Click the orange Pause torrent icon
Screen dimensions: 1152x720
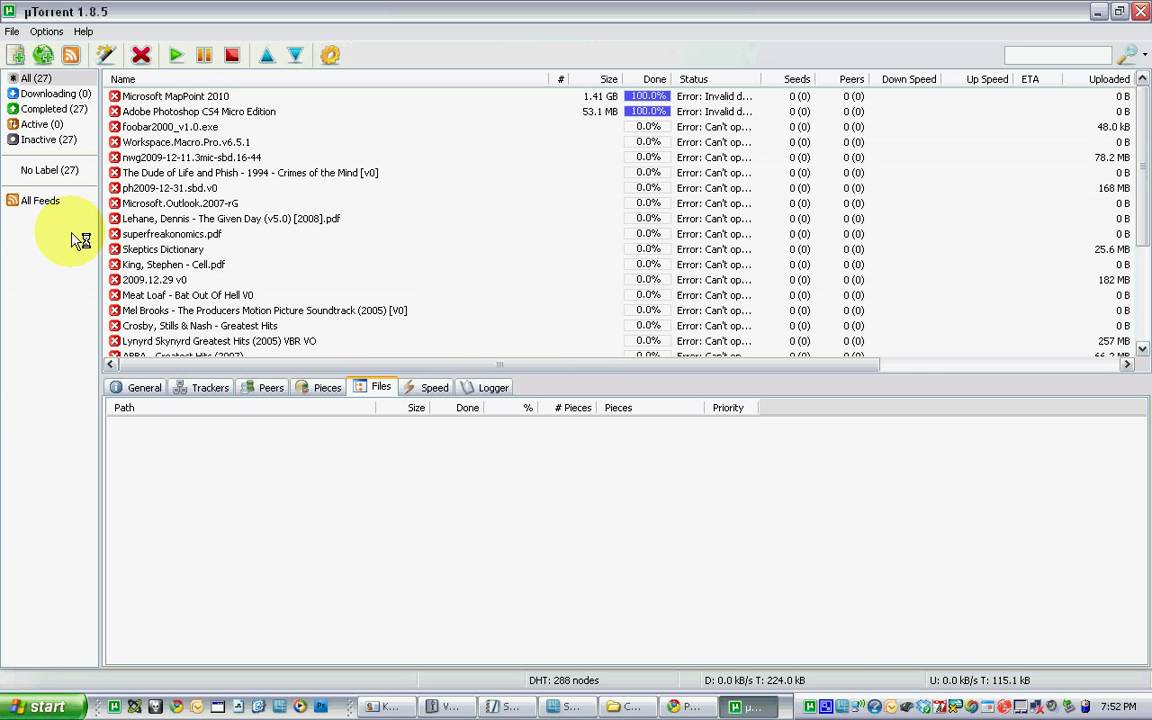(204, 55)
